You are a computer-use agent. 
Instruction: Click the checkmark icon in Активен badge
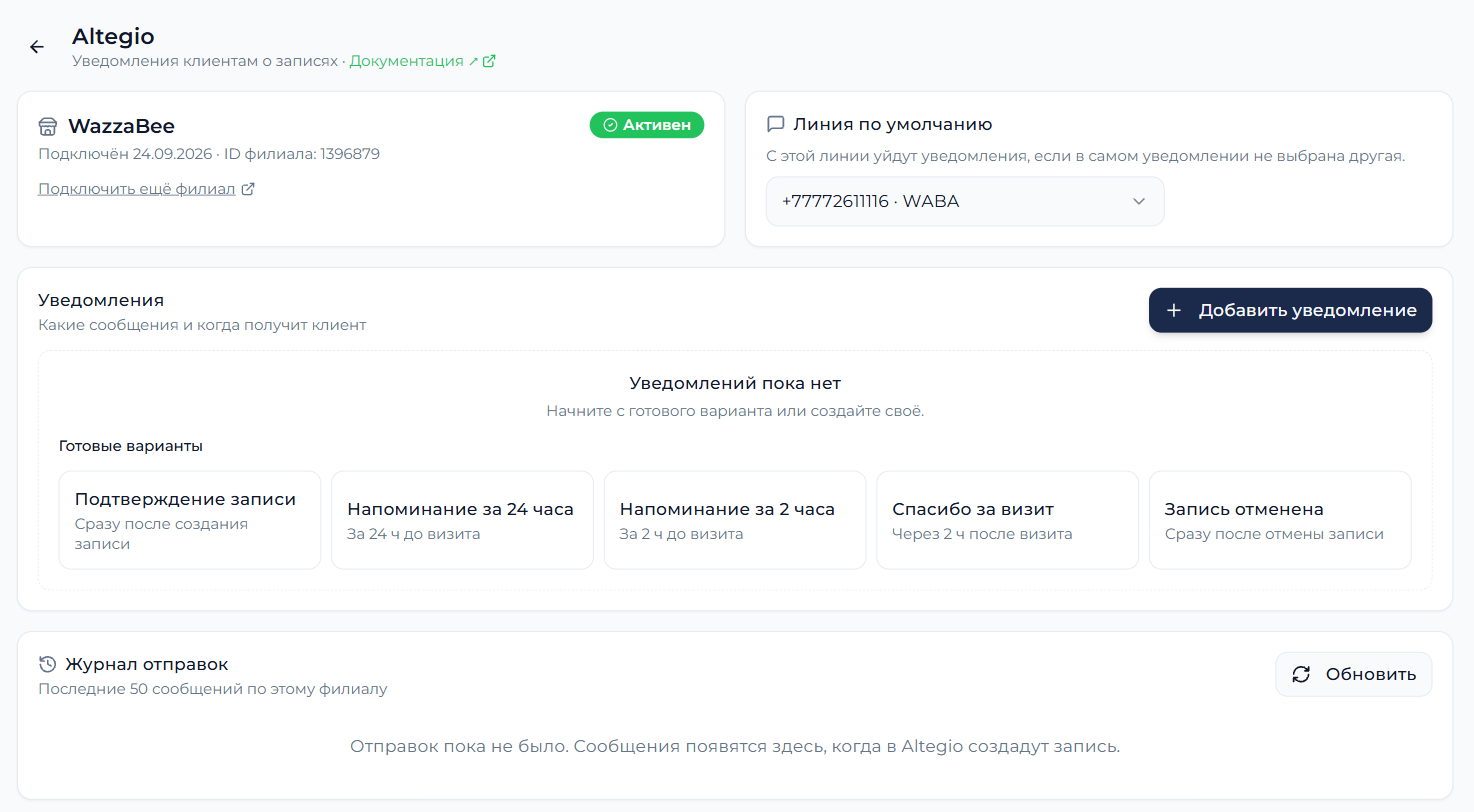tap(610, 125)
